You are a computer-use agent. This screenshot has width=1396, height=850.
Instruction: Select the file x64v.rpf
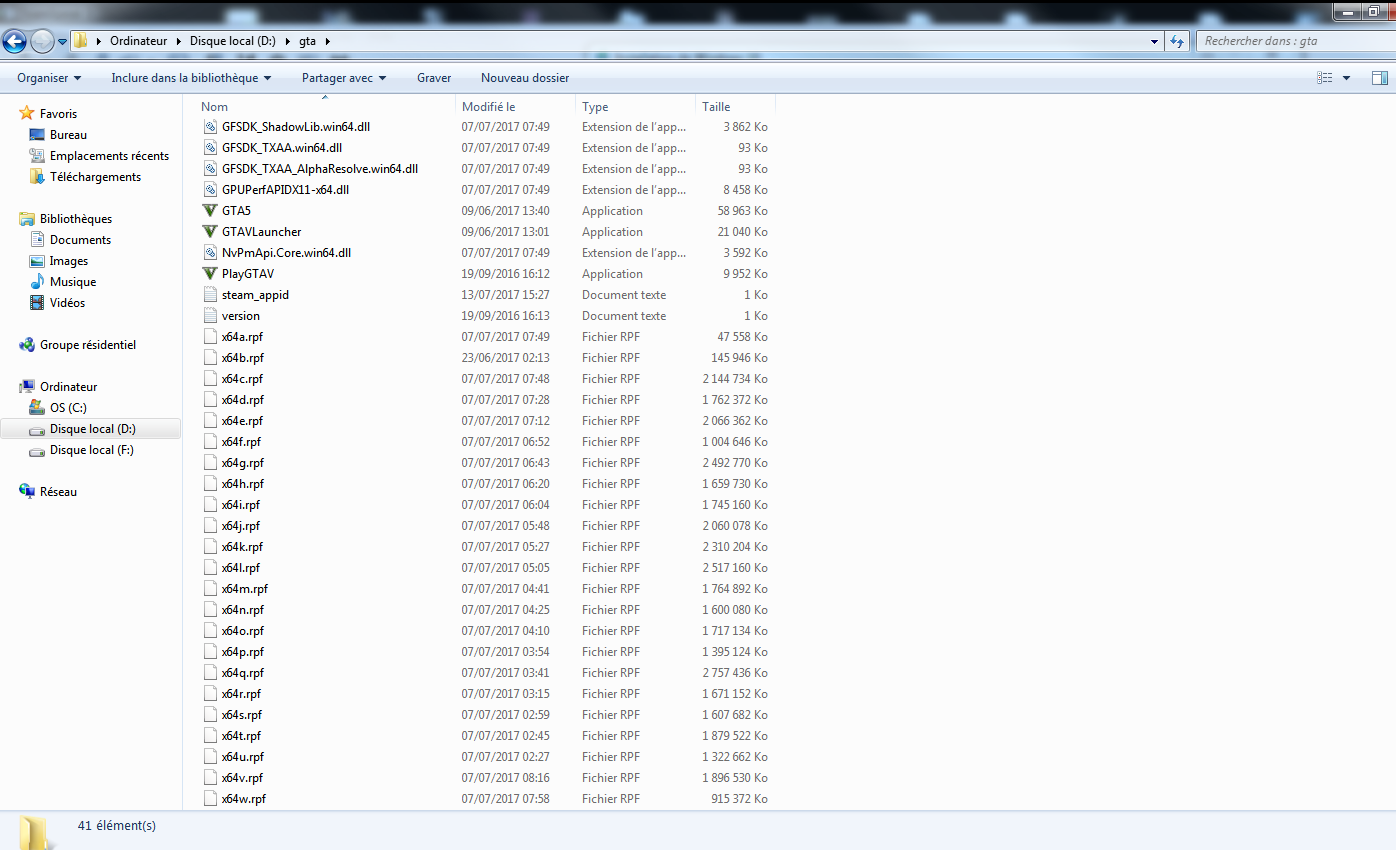pyautogui.click(x=242, y=778)
